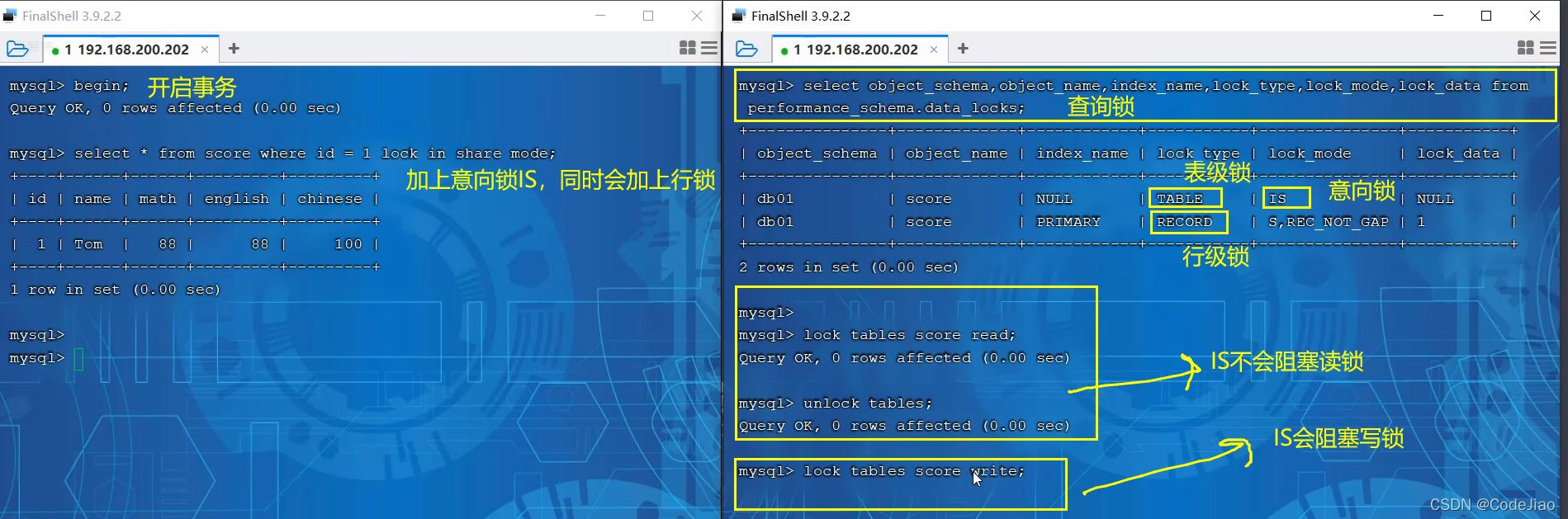Minimize the right FinalShell window

(x=1438, y=16)
